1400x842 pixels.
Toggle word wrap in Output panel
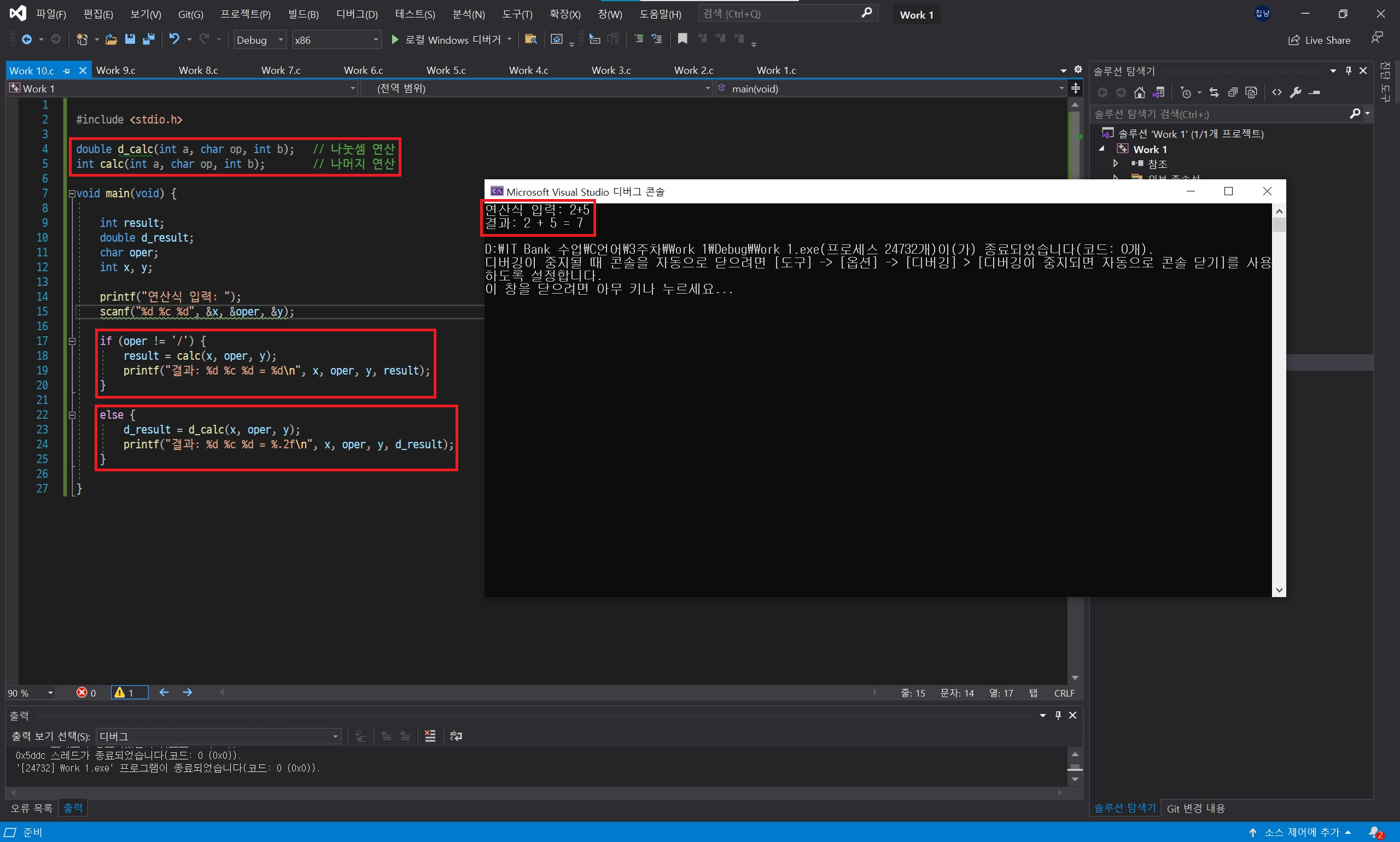tap(456, 736)
